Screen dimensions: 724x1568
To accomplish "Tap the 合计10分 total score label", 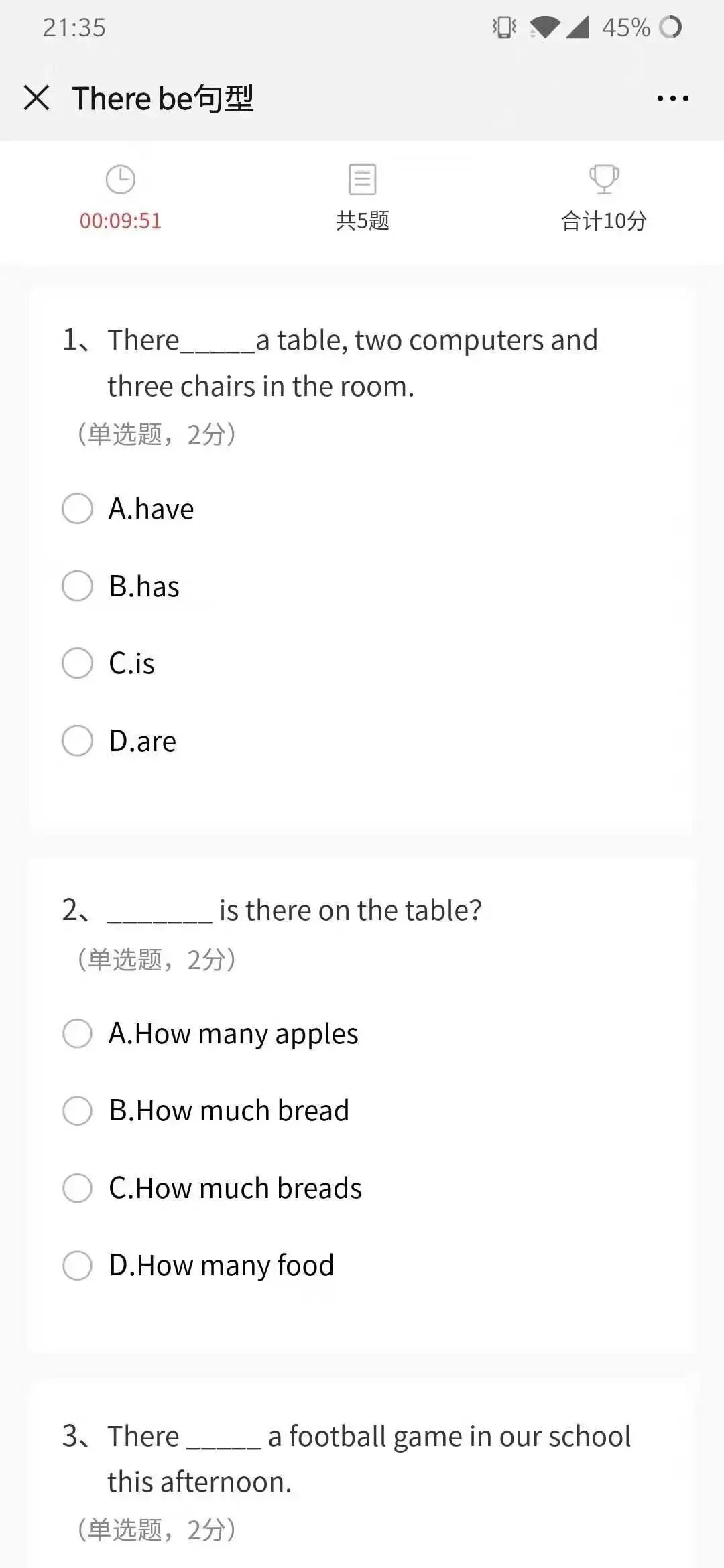I will [x=603, y=221].
